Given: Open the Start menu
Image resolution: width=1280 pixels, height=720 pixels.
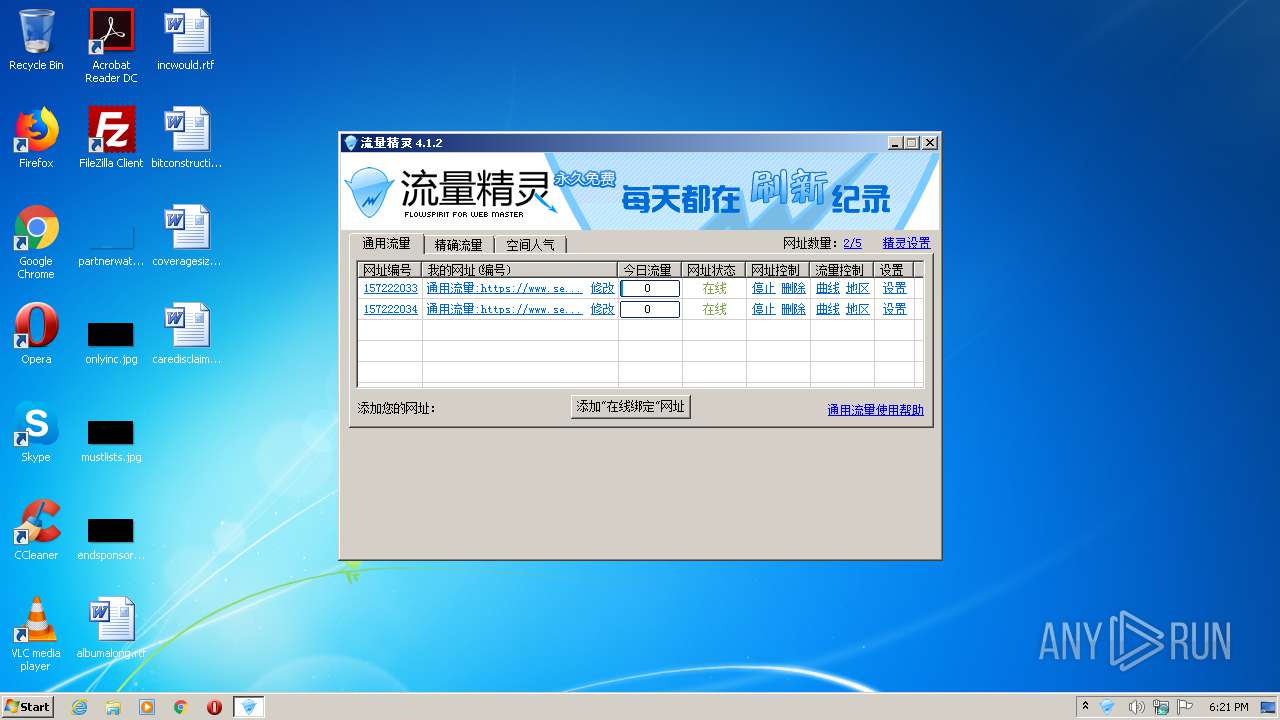Looking at the screenshot, I should (27, 707).
